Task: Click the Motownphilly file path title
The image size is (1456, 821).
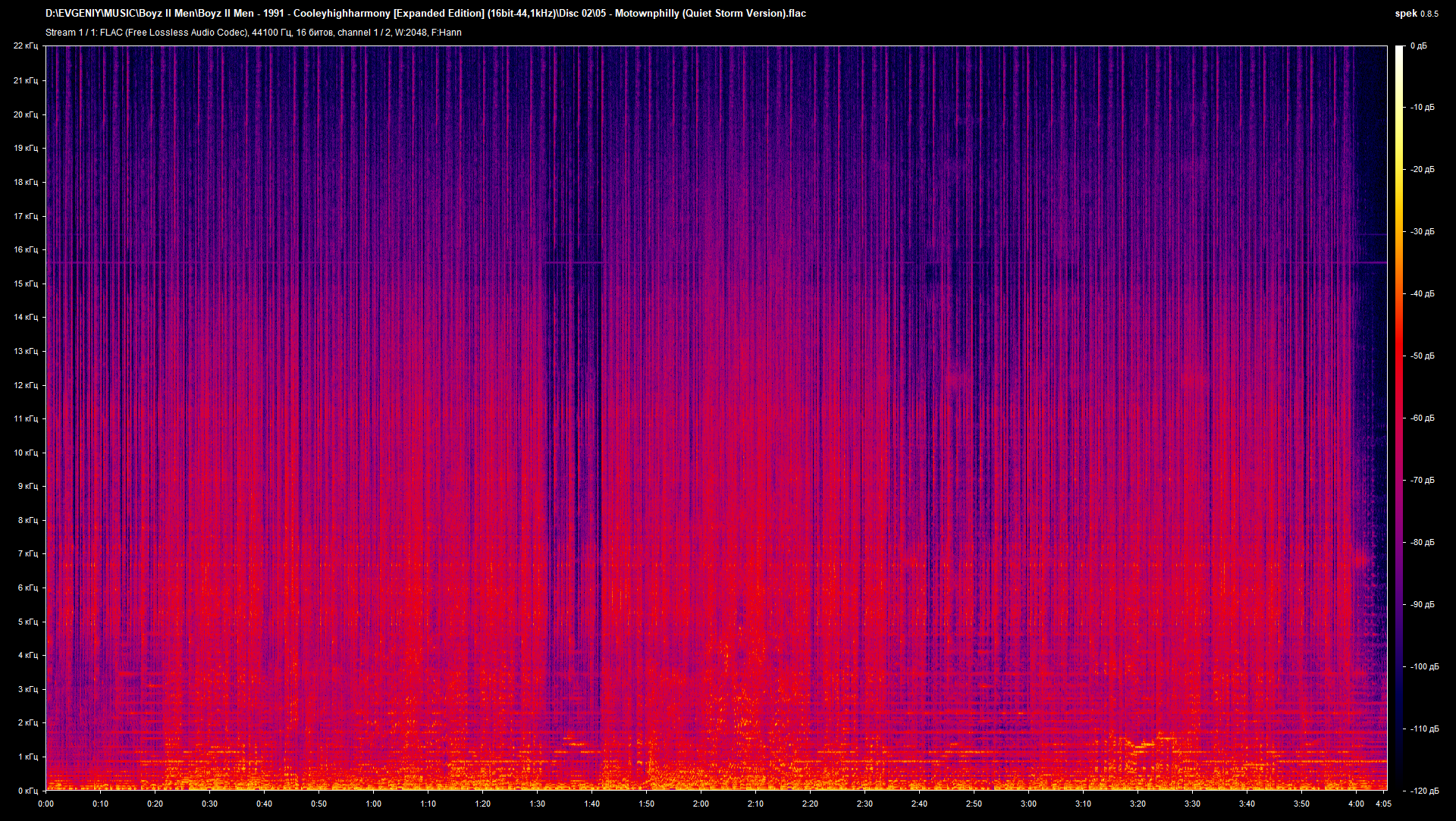Action: pos(425,13)
